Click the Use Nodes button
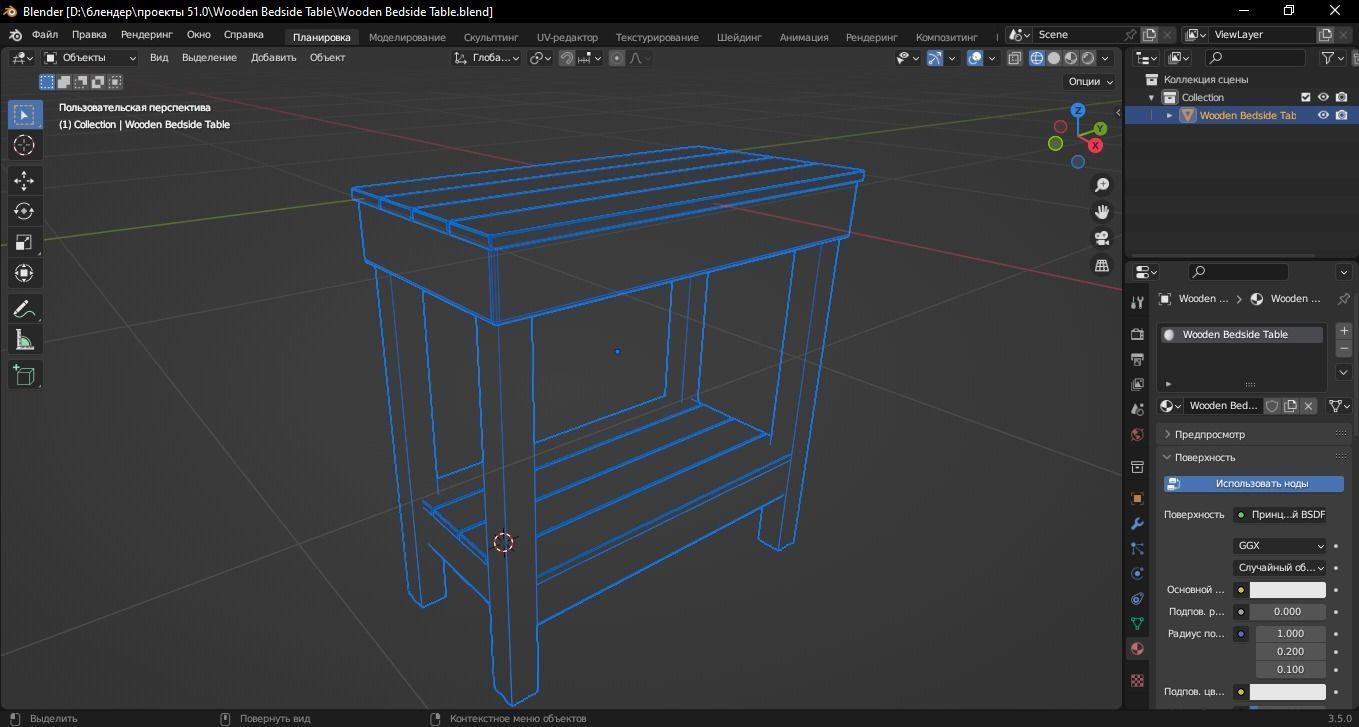Viewport: 1359px width, 727px height. pyautogui.click(x=1254, y=484)
